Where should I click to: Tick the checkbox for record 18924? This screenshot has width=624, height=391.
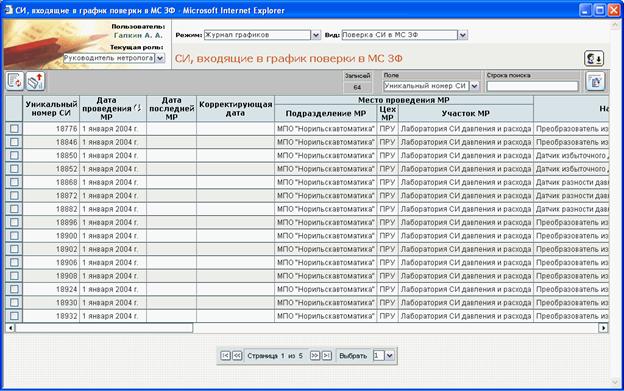click(14, 289)
